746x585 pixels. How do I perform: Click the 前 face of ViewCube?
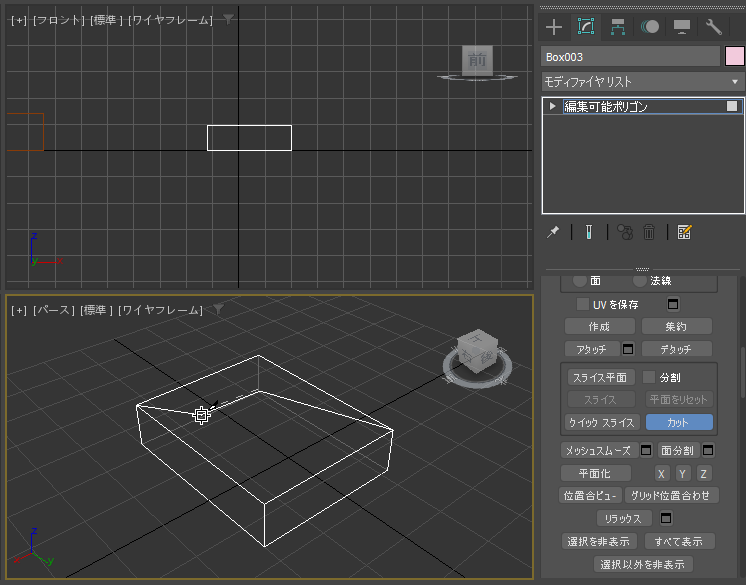tap(477, 60)
